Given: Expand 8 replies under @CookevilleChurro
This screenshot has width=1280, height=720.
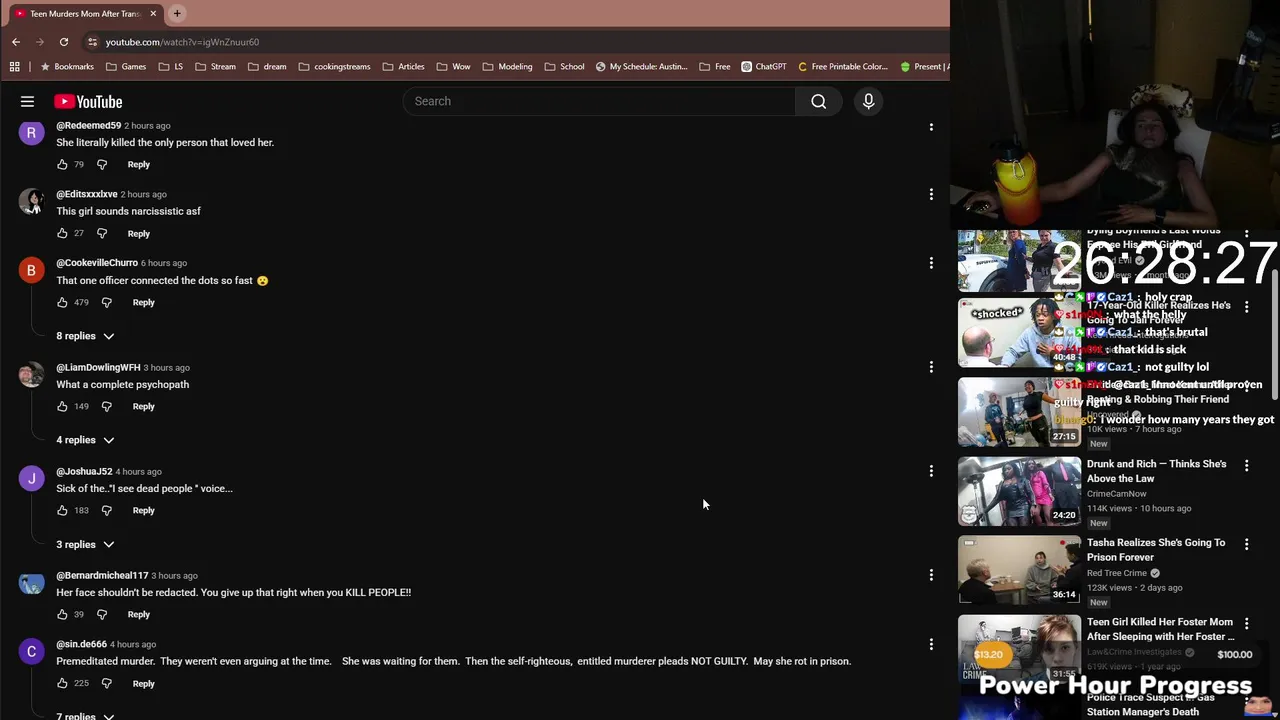Looking at the screenshot, I should click(85, 336).
